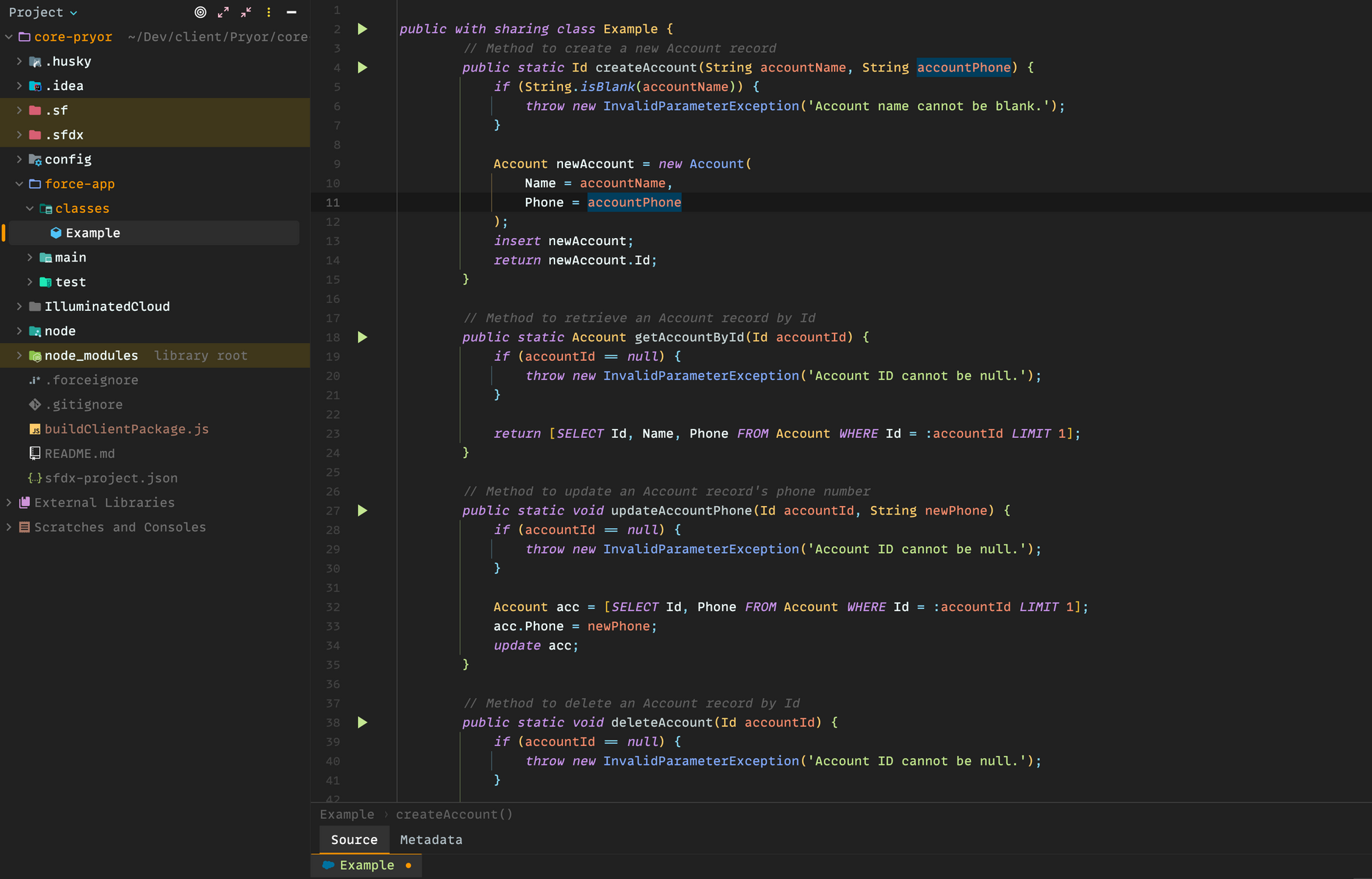Viewport: 1372px width, 879px height.
Task: Click the sfdx-project.json file icon
Action: tap(35, 477)
